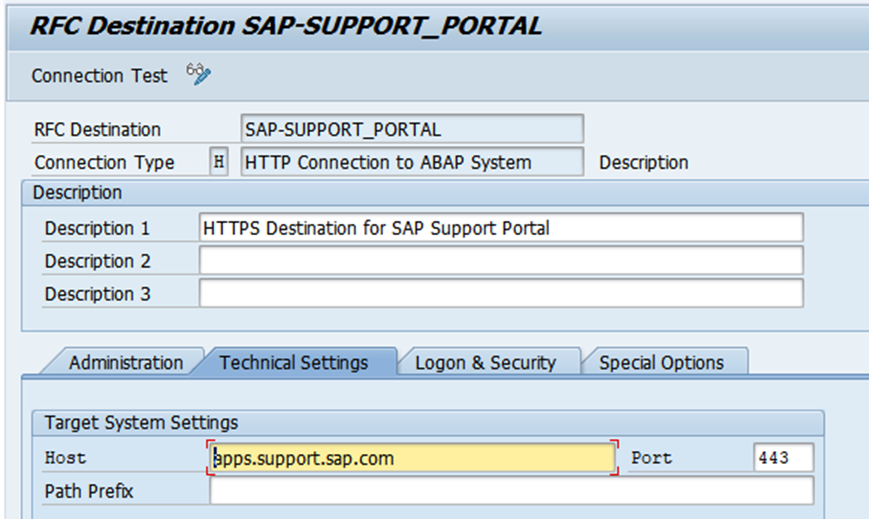Click the Description label beside Connection Type

(644, 162)
